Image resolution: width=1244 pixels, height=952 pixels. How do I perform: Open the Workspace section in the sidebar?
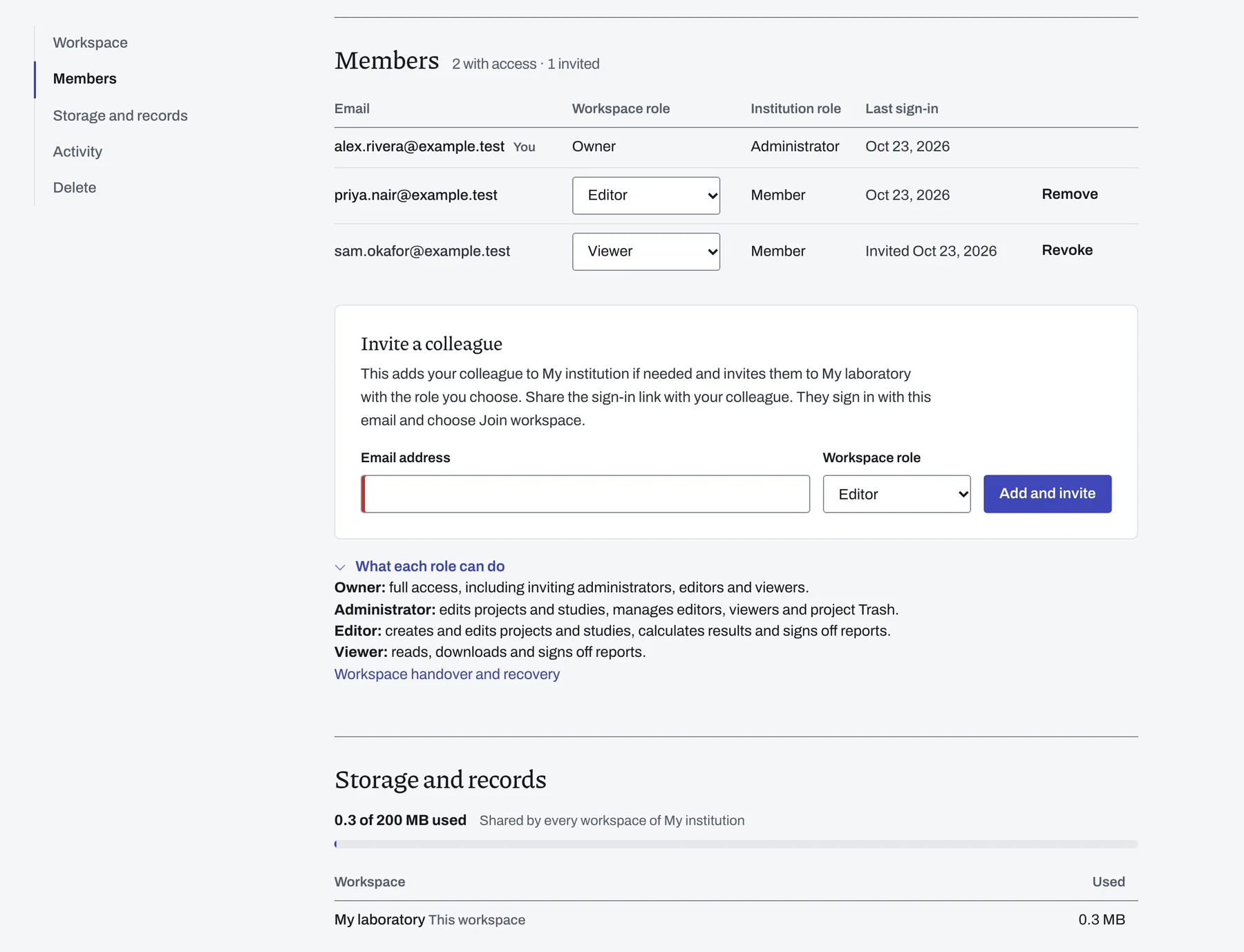(x=90, y=43)
